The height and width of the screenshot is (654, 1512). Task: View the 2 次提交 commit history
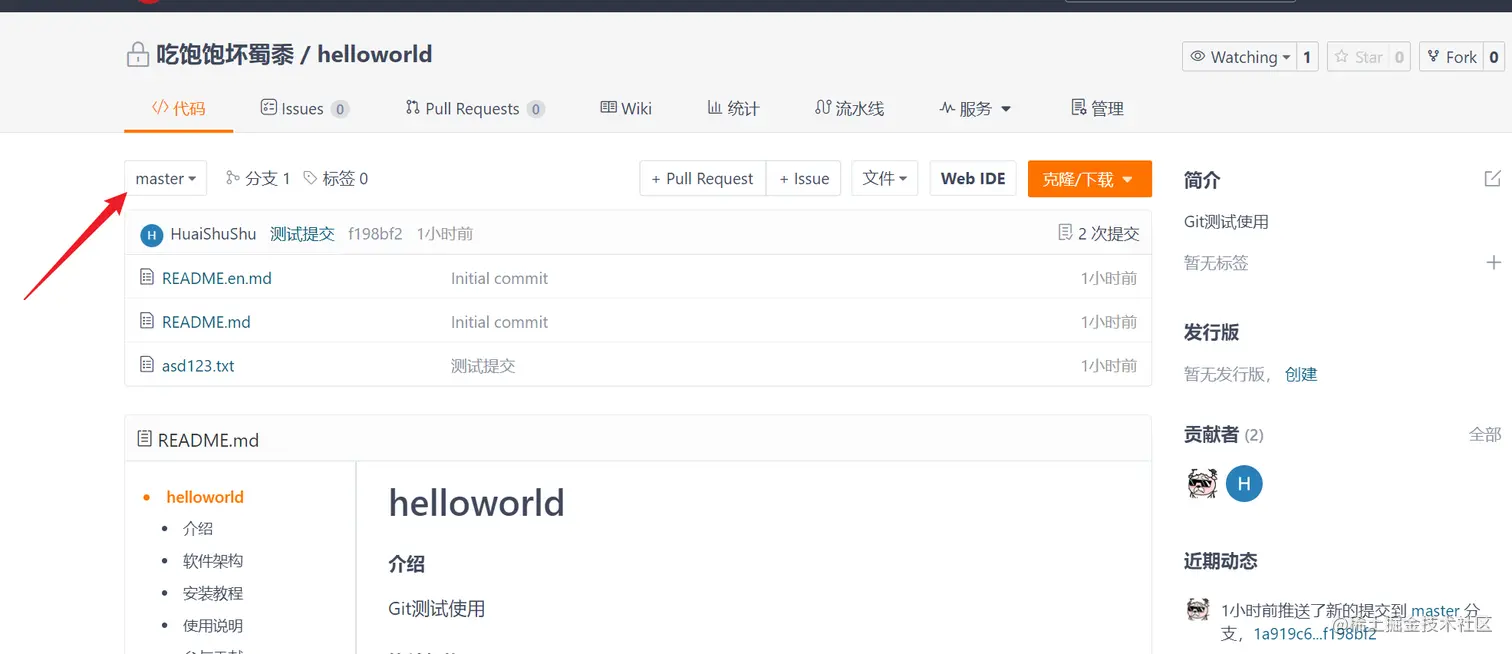1098,233
